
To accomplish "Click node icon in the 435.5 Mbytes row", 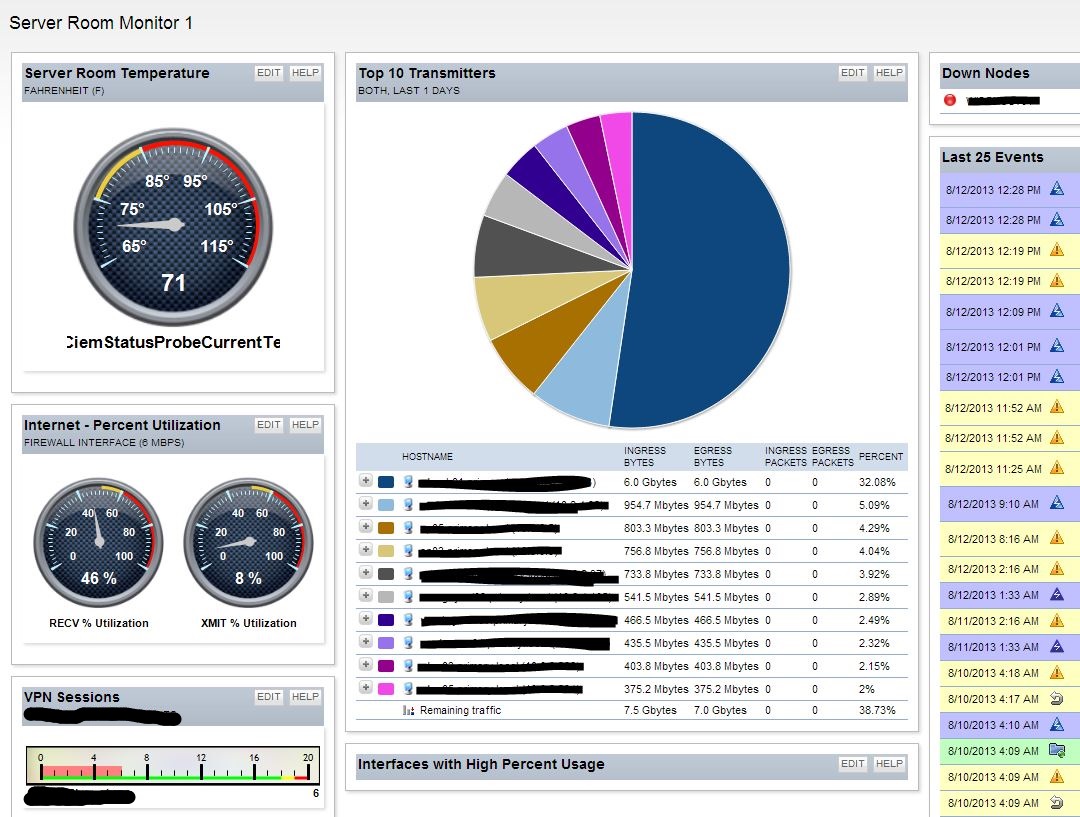I will click(x=408, y=643).
